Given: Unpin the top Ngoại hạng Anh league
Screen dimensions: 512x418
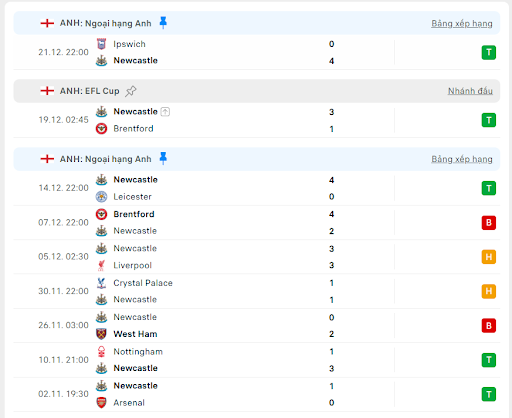Looking at the screenshot, I should 163,23.
